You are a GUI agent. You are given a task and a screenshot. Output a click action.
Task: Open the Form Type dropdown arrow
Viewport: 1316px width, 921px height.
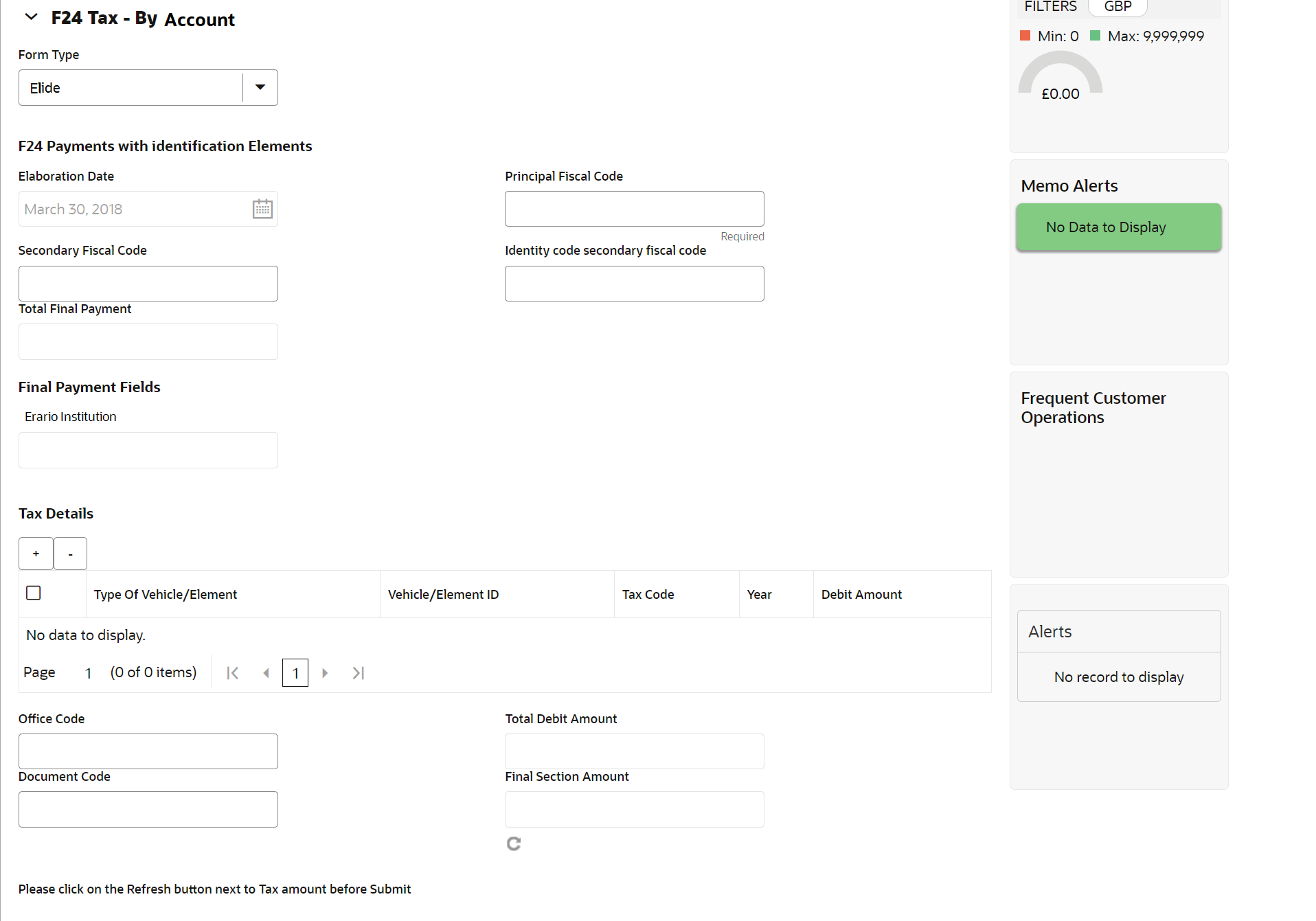[x=260, y=87]
